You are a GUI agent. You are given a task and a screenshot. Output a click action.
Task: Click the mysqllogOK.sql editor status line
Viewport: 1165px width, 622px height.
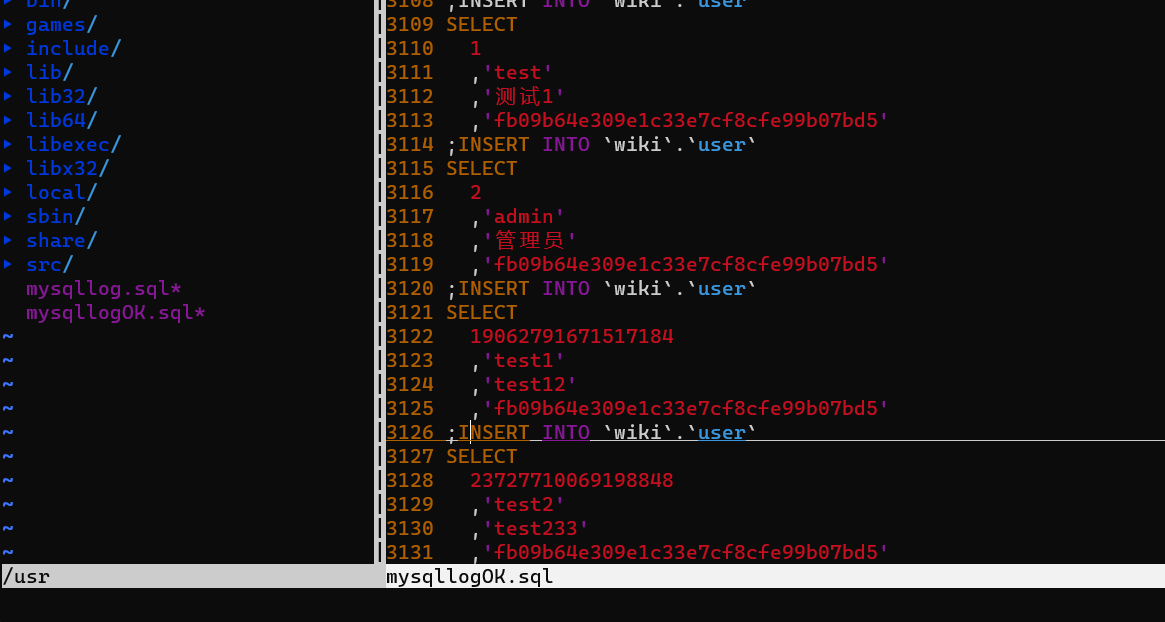775,576
